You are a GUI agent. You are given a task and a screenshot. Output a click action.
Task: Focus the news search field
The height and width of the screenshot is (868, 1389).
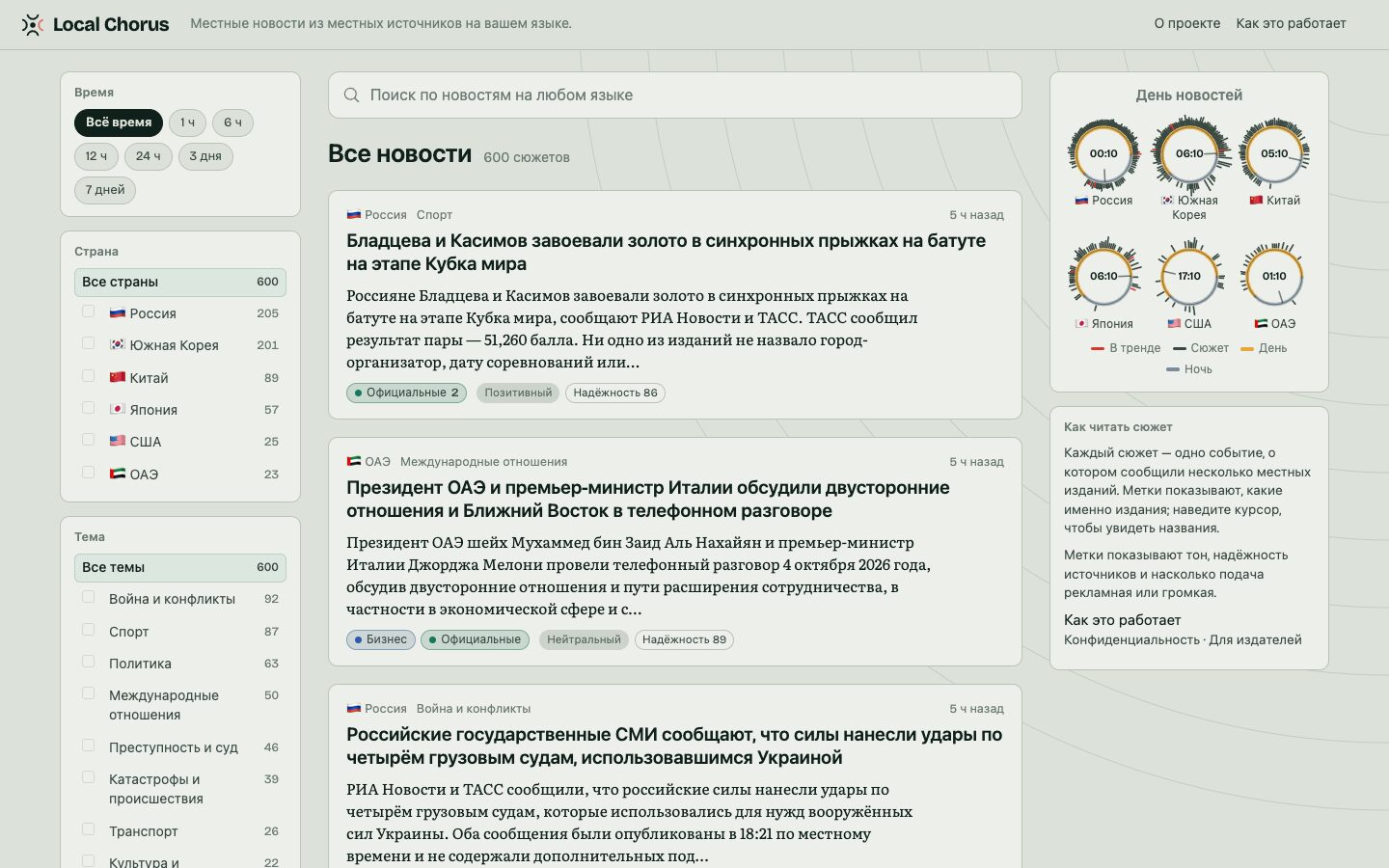click(675, 95)
